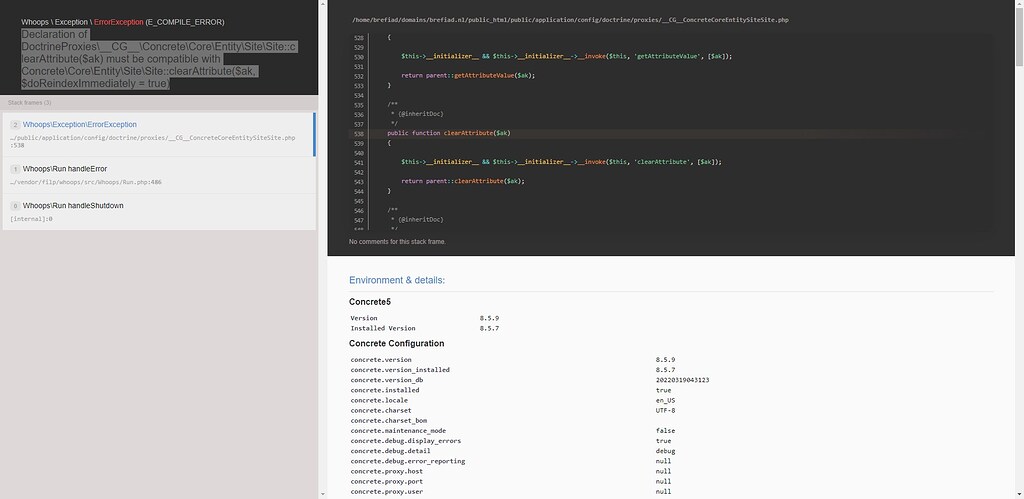The height and width of the screenshot is (499, 1024).
Task: Click the frame number 2 badge
Action: pos(15,125)
